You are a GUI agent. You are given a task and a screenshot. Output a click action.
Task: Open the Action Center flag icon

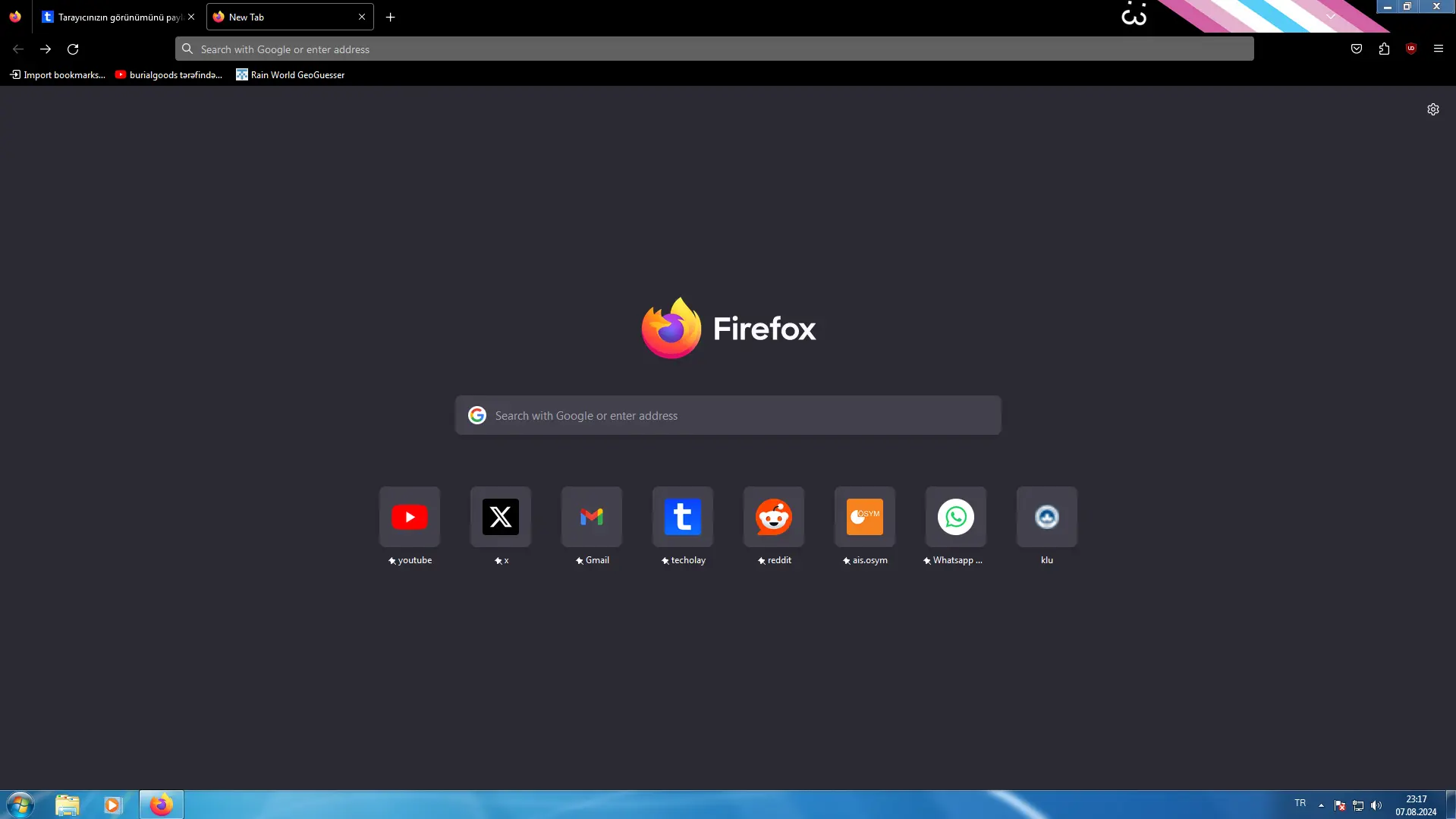(x=1340, y=805)
